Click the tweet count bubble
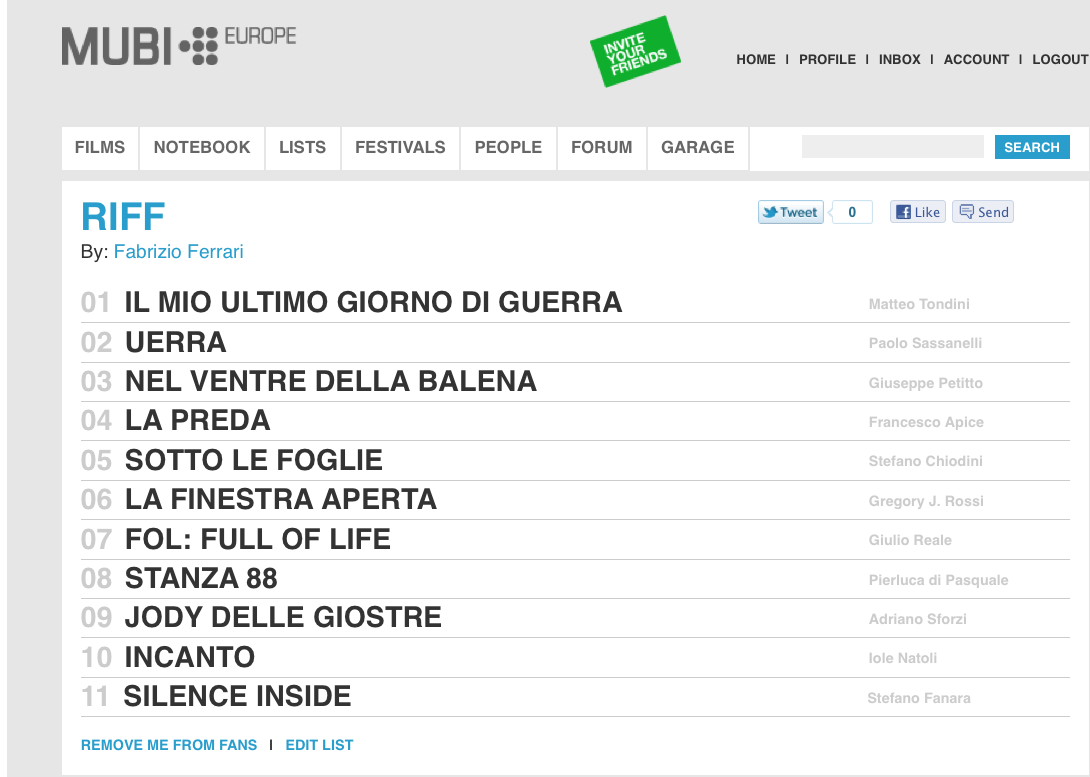This screenshot has height=777, width=1090. point(852,212)
